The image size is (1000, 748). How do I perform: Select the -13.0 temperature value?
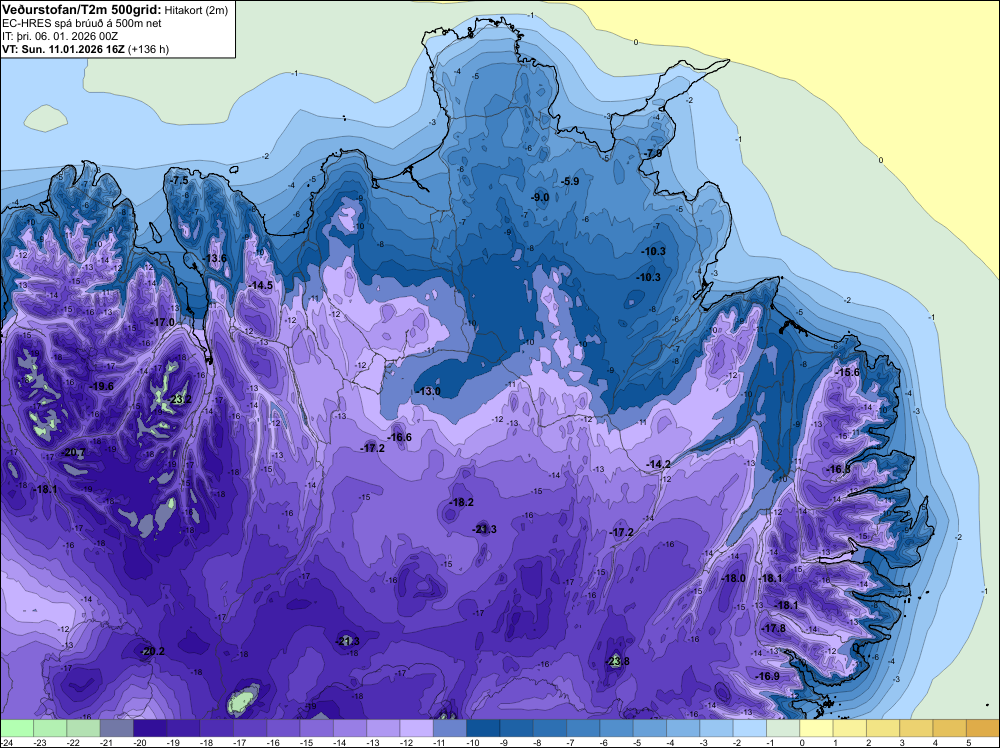pyautogui.click(x=428, y=392)
